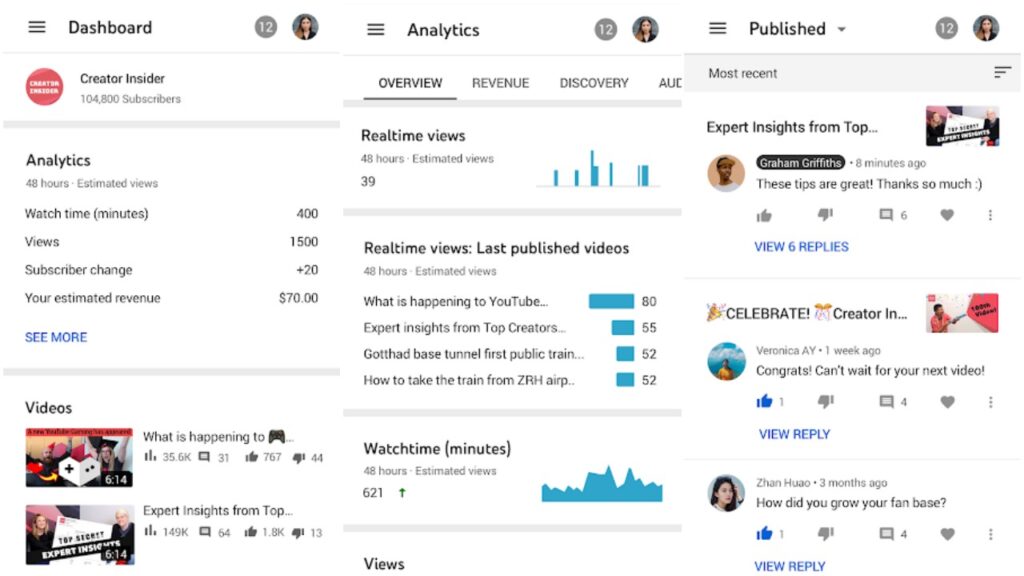Viewport: 1024px width, 576px height.
Task: Click the Most recent sort label
Action: coord(743,73)
